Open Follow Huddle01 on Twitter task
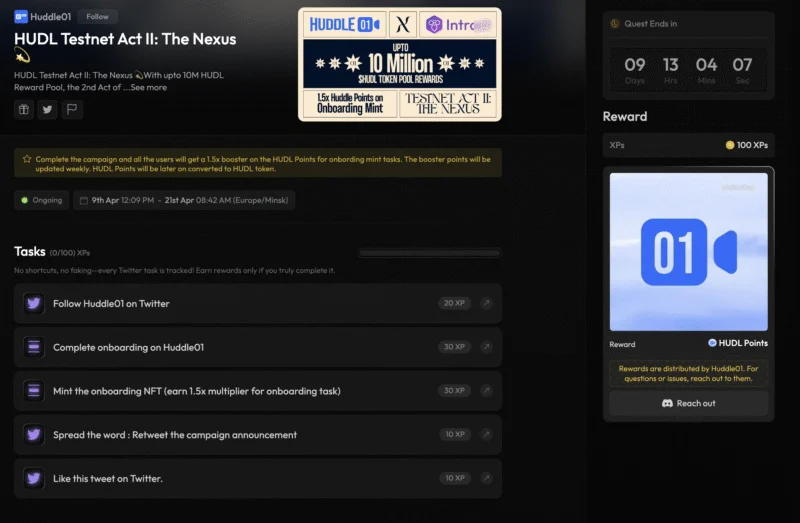 (x=258, y=304)
